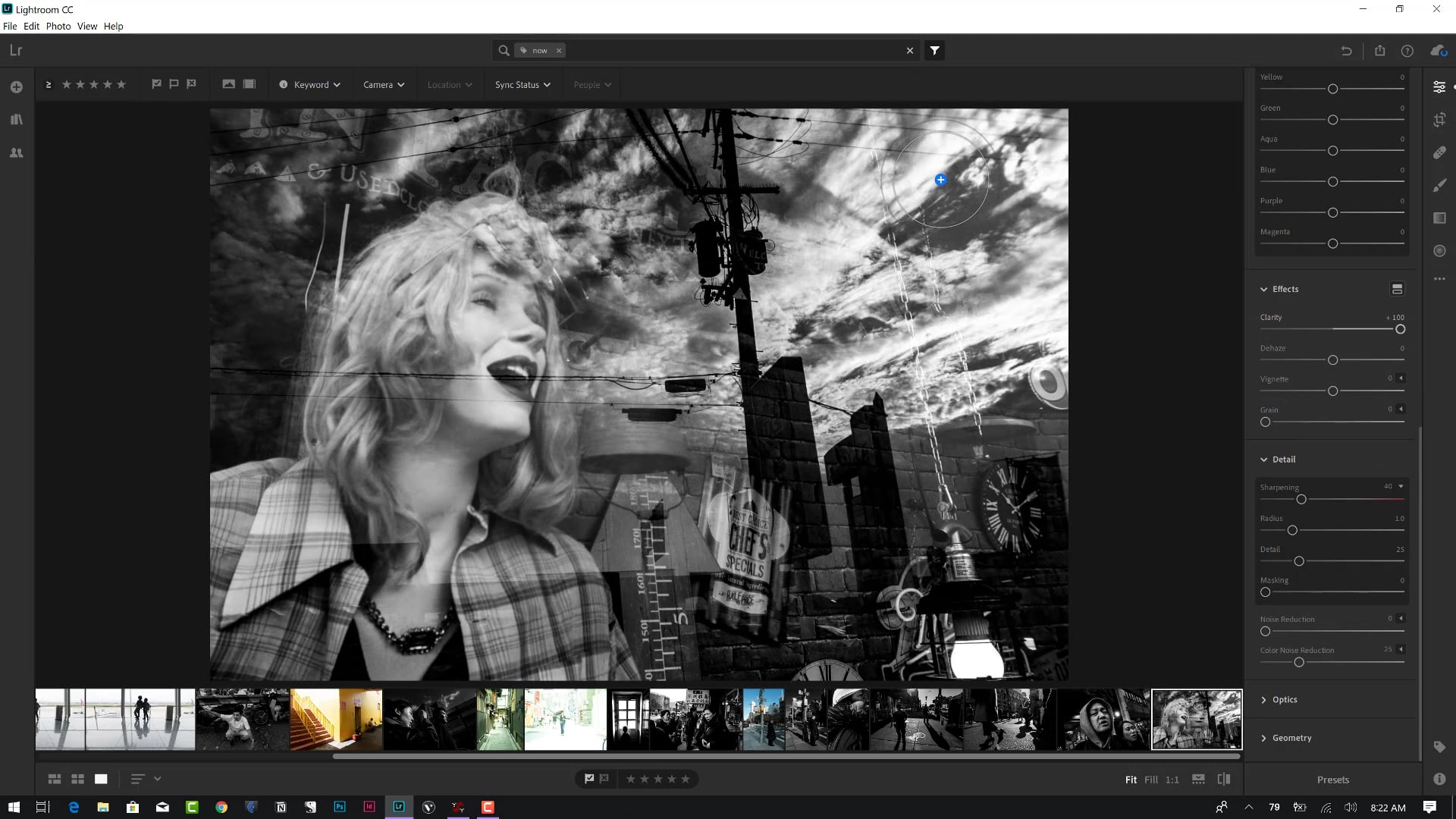Flag current photo as picked

pos(589,779)
